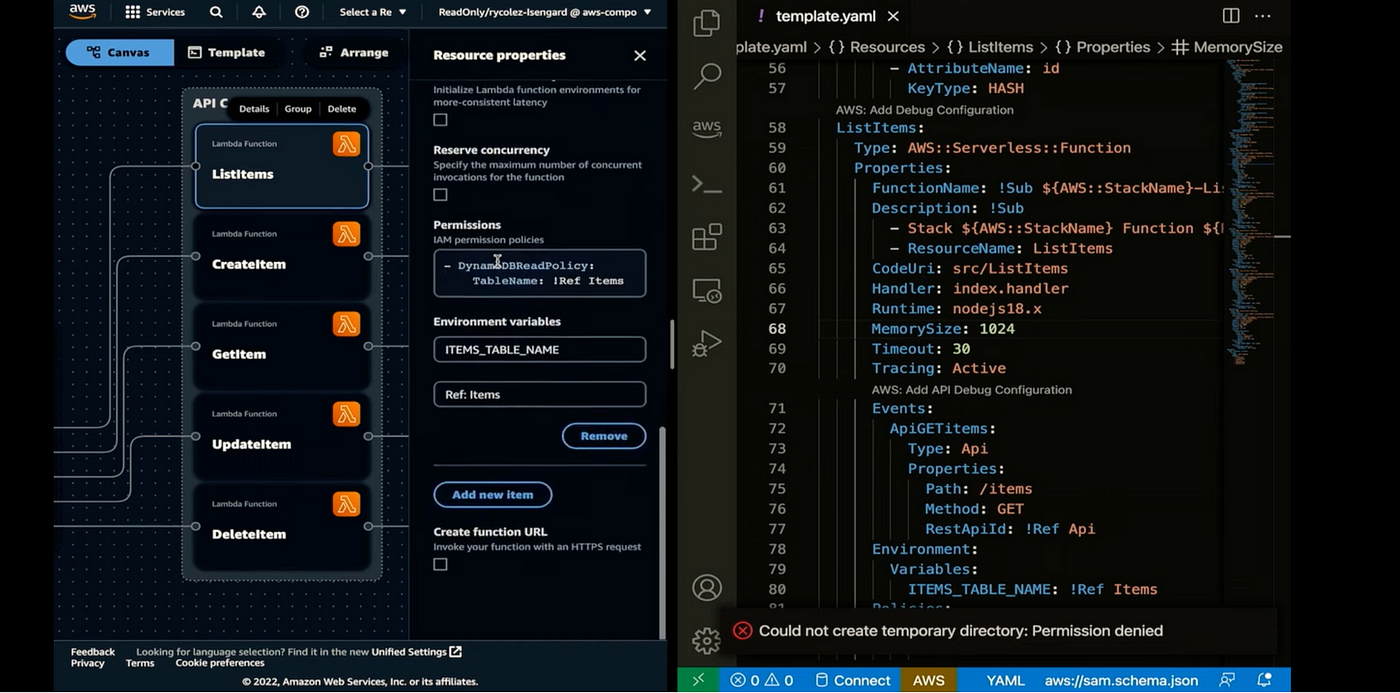Click the Privacy footer link

(x=88, y=663)
